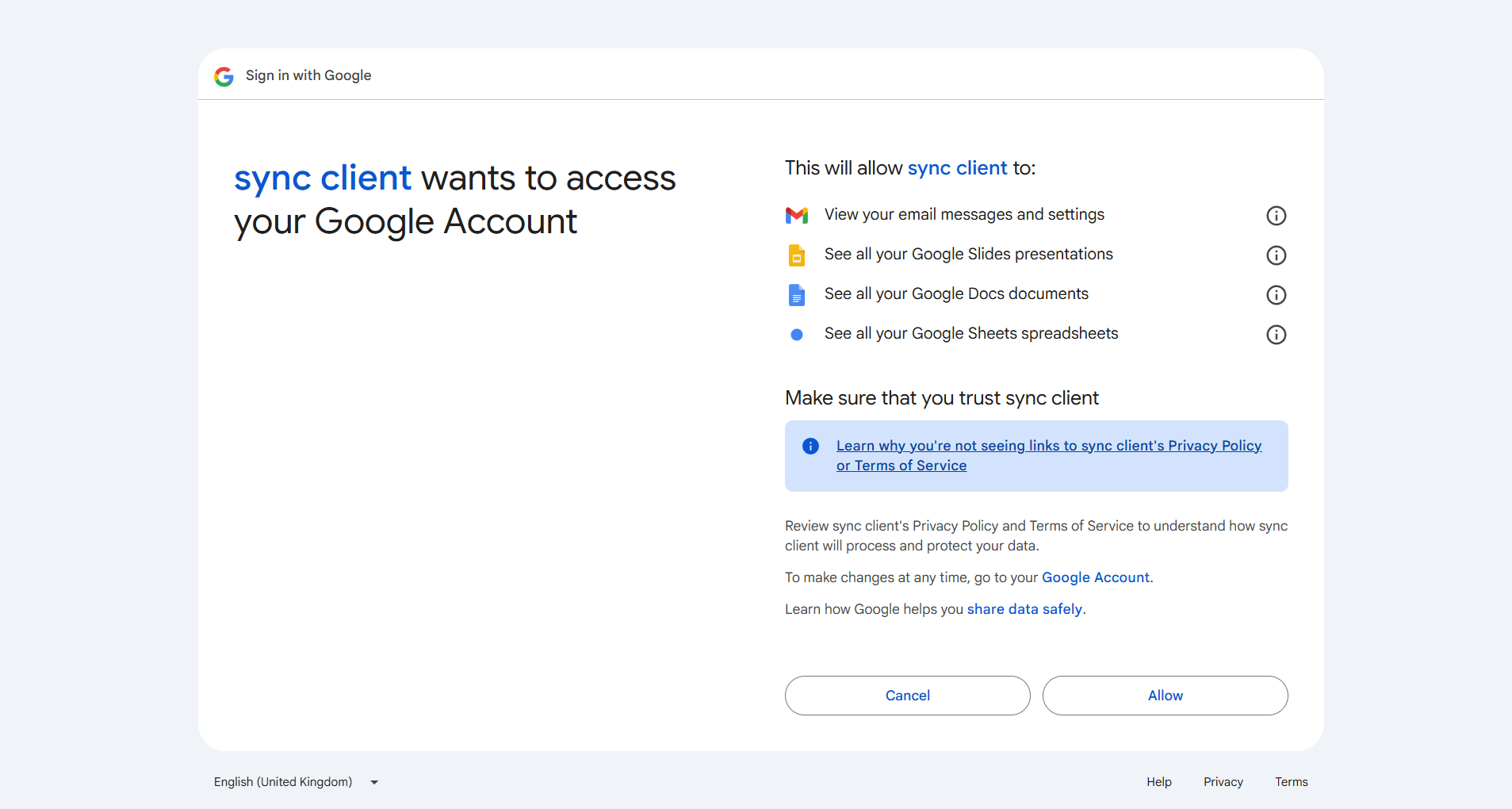Click the Privacy link in the footer

[x=1223, y=781]
